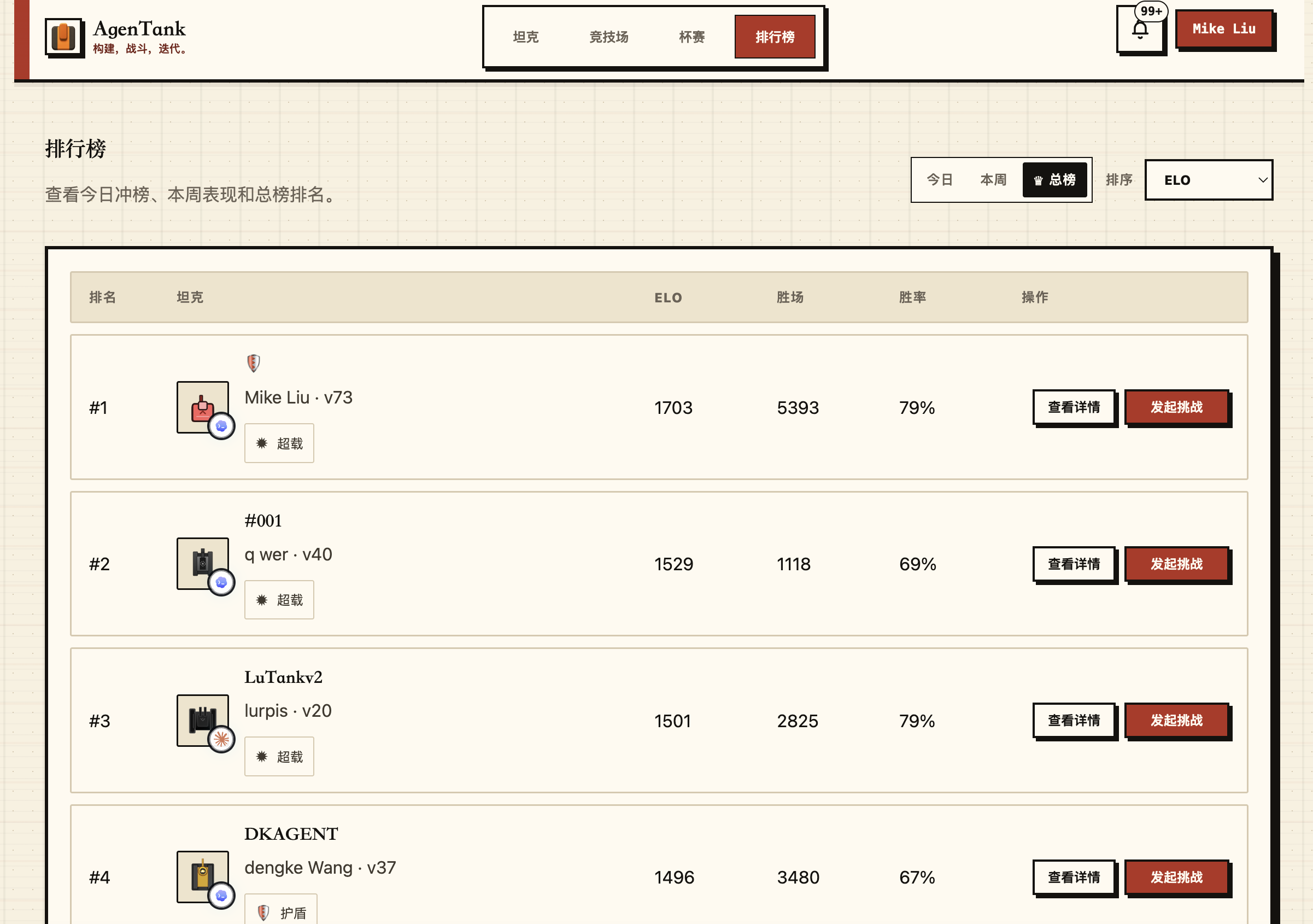Screen dimensions: 1313x924
Task: Click the 超载 skill tag for LuTankv2
Action: (x=279, y=756)
